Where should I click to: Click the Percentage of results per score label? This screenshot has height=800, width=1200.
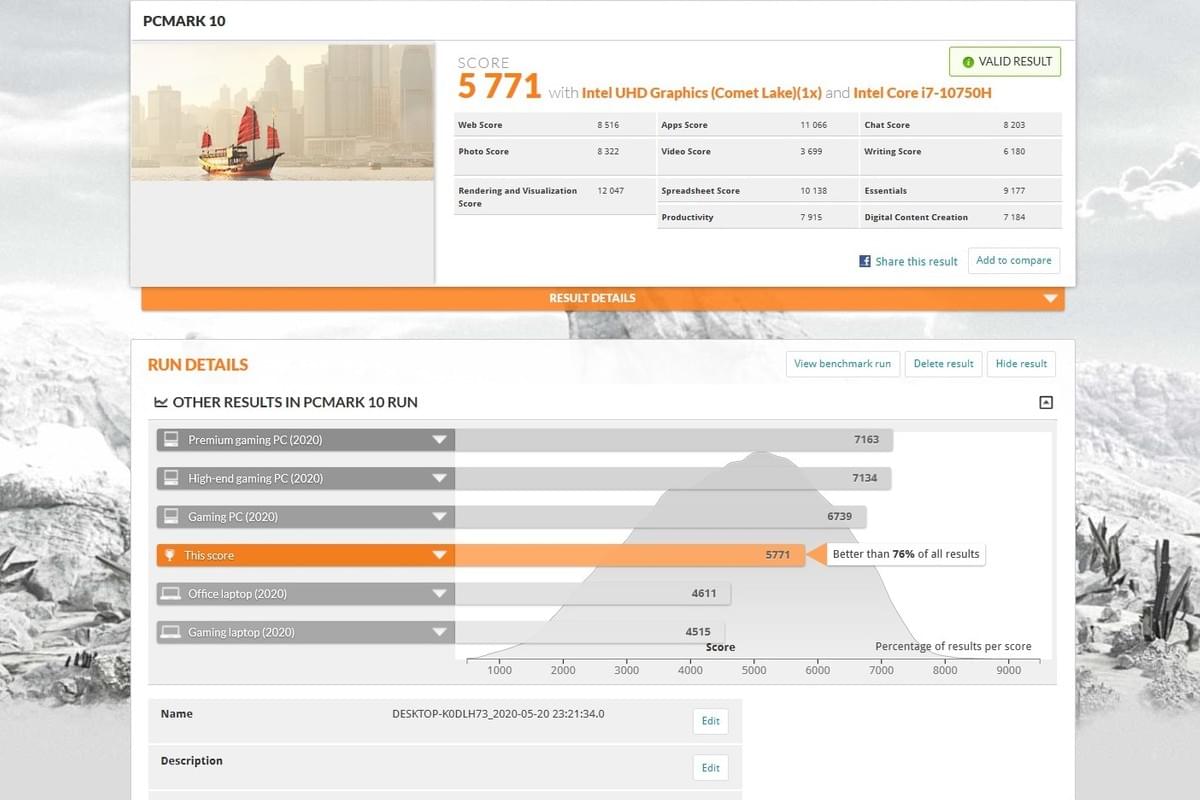point(953,647)
